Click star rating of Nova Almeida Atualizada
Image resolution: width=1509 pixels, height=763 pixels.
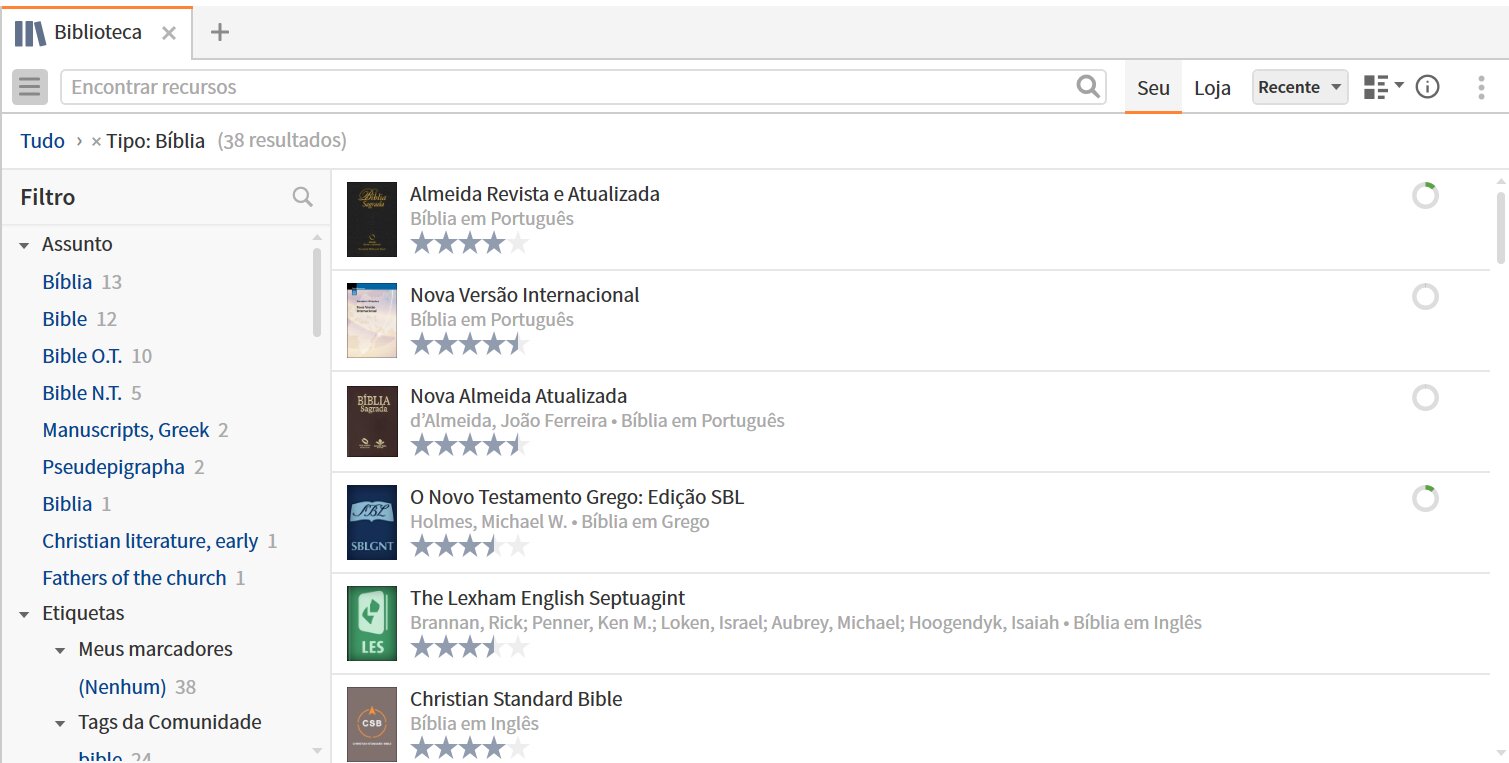469,445
